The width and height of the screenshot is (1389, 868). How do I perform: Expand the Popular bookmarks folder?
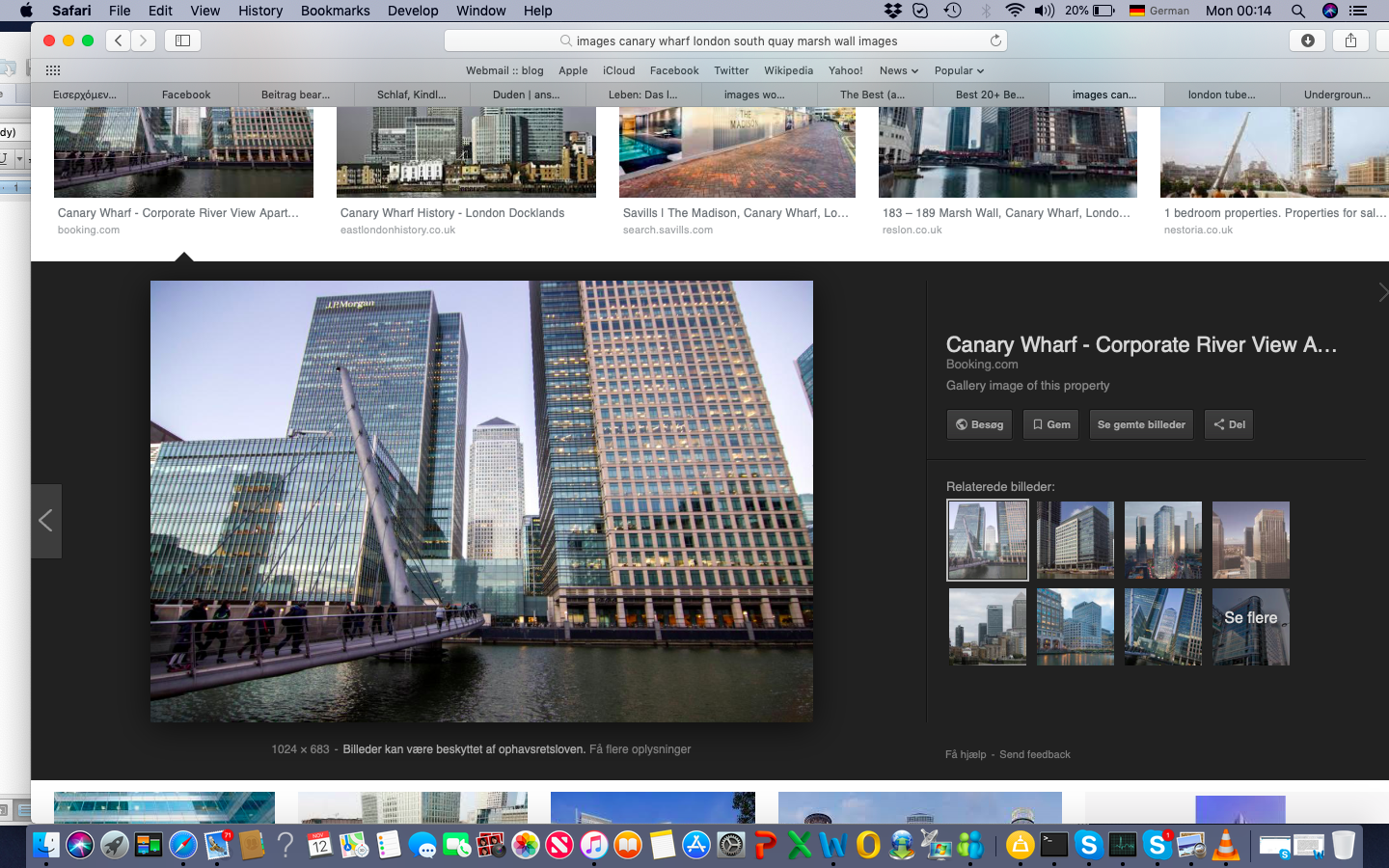tap(959, 70)
